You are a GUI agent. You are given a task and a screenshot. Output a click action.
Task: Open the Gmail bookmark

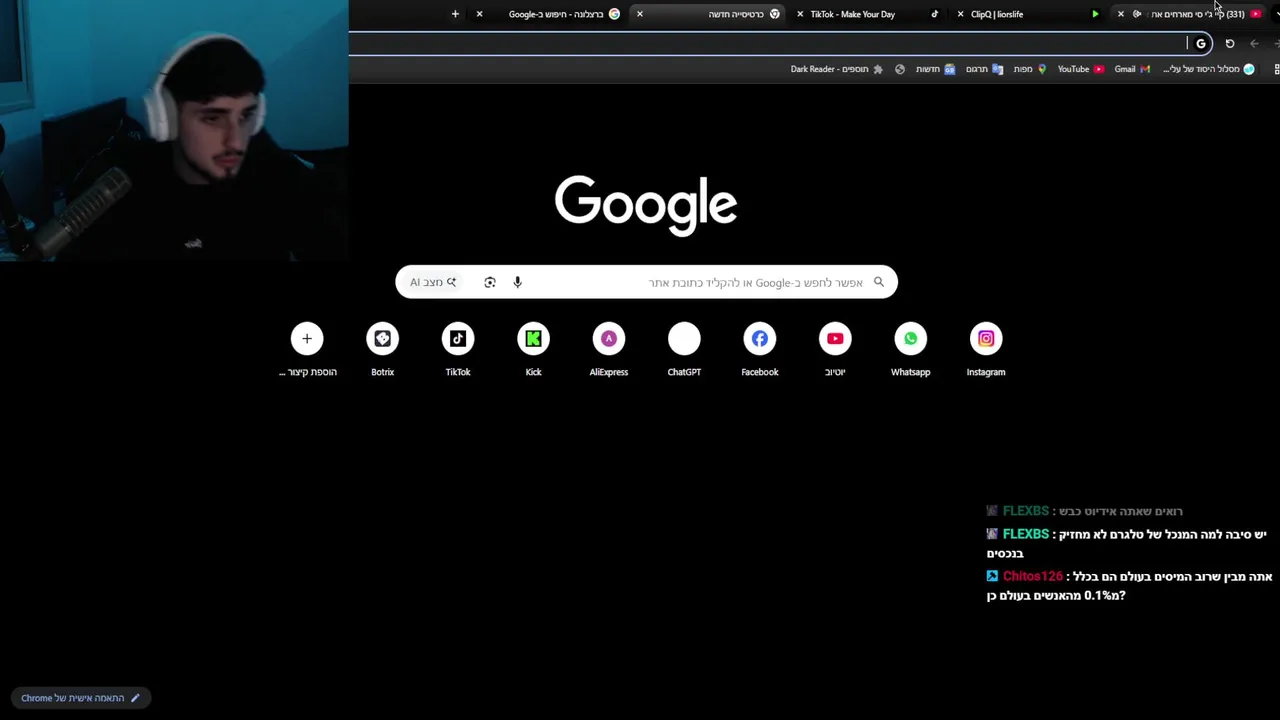1132,69
